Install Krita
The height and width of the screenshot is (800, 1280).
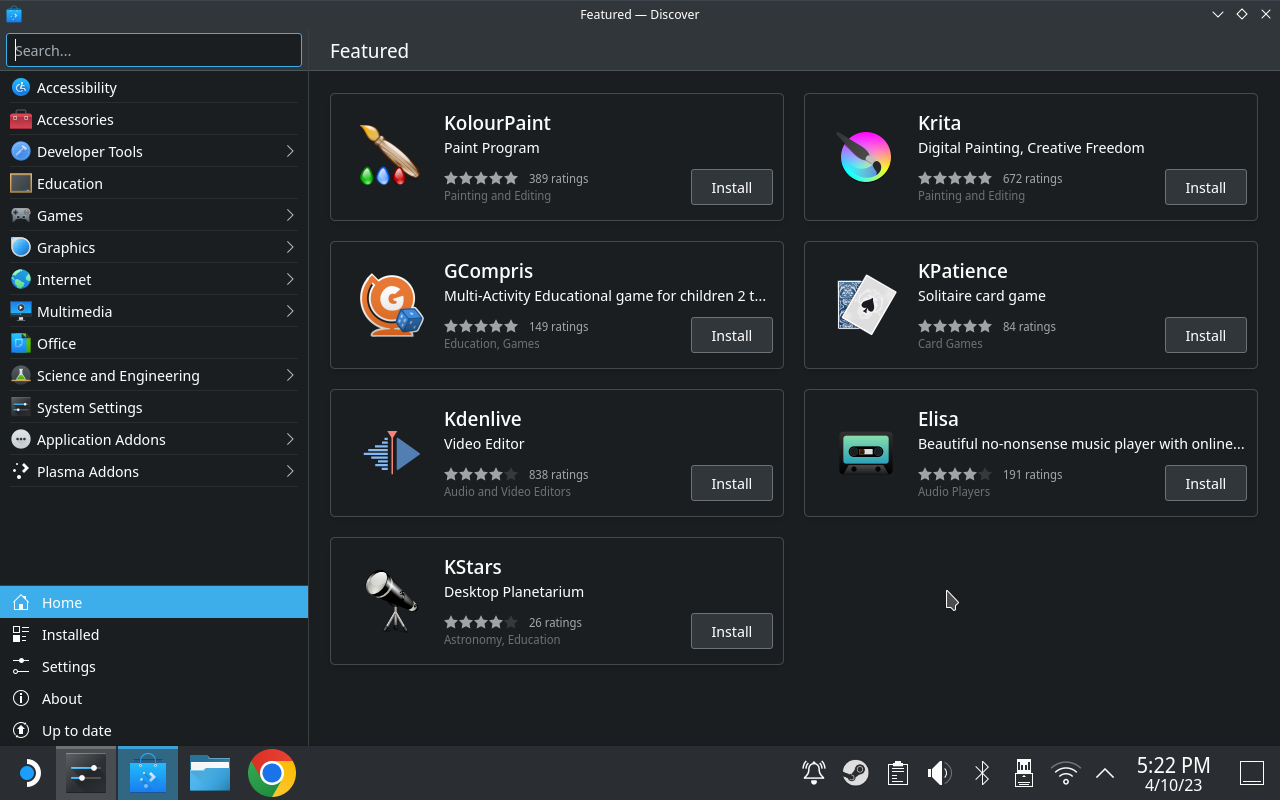click(1206, 187)
